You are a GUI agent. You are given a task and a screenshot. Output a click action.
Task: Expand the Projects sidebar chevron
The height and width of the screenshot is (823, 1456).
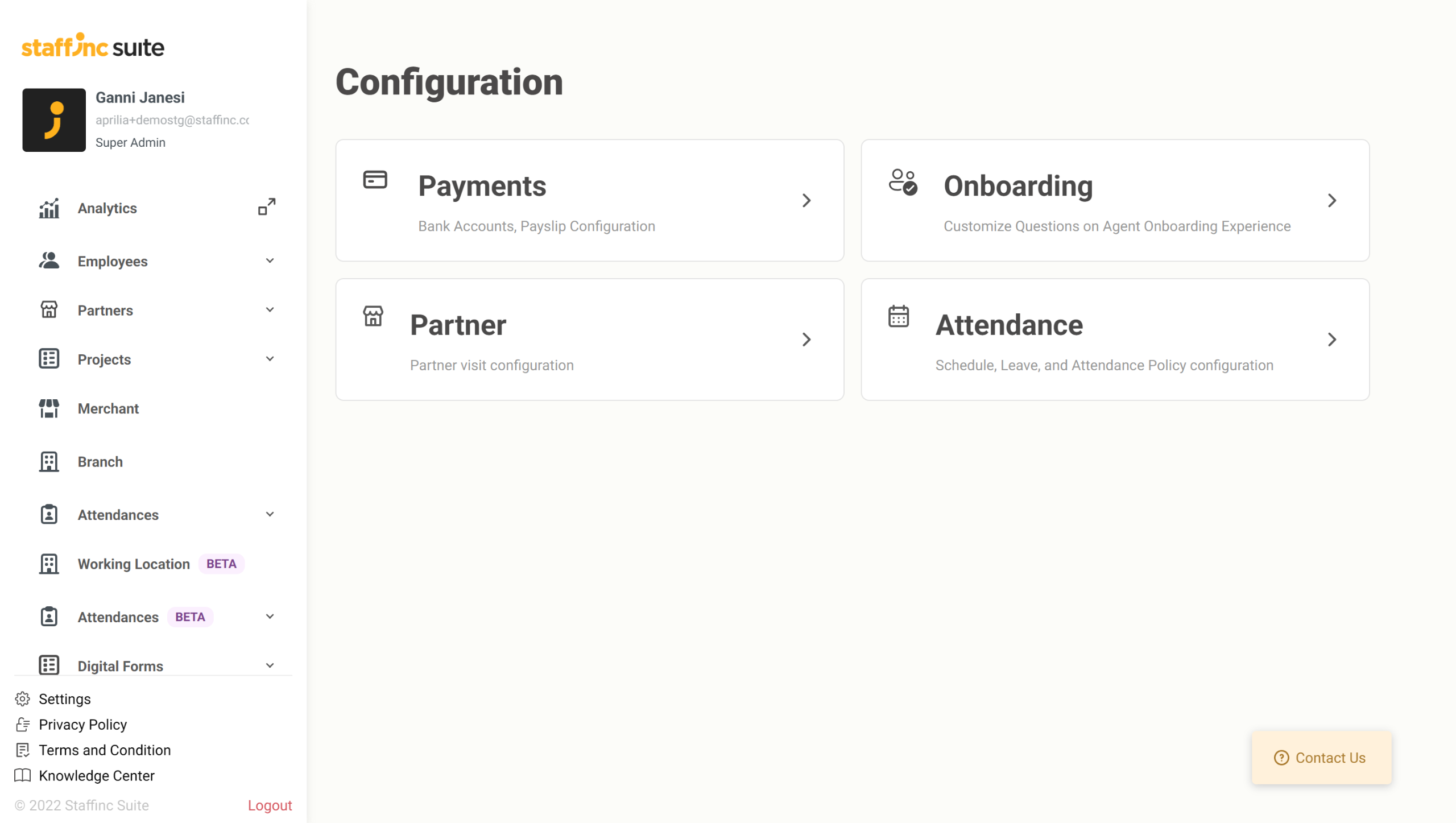point(270,359)
